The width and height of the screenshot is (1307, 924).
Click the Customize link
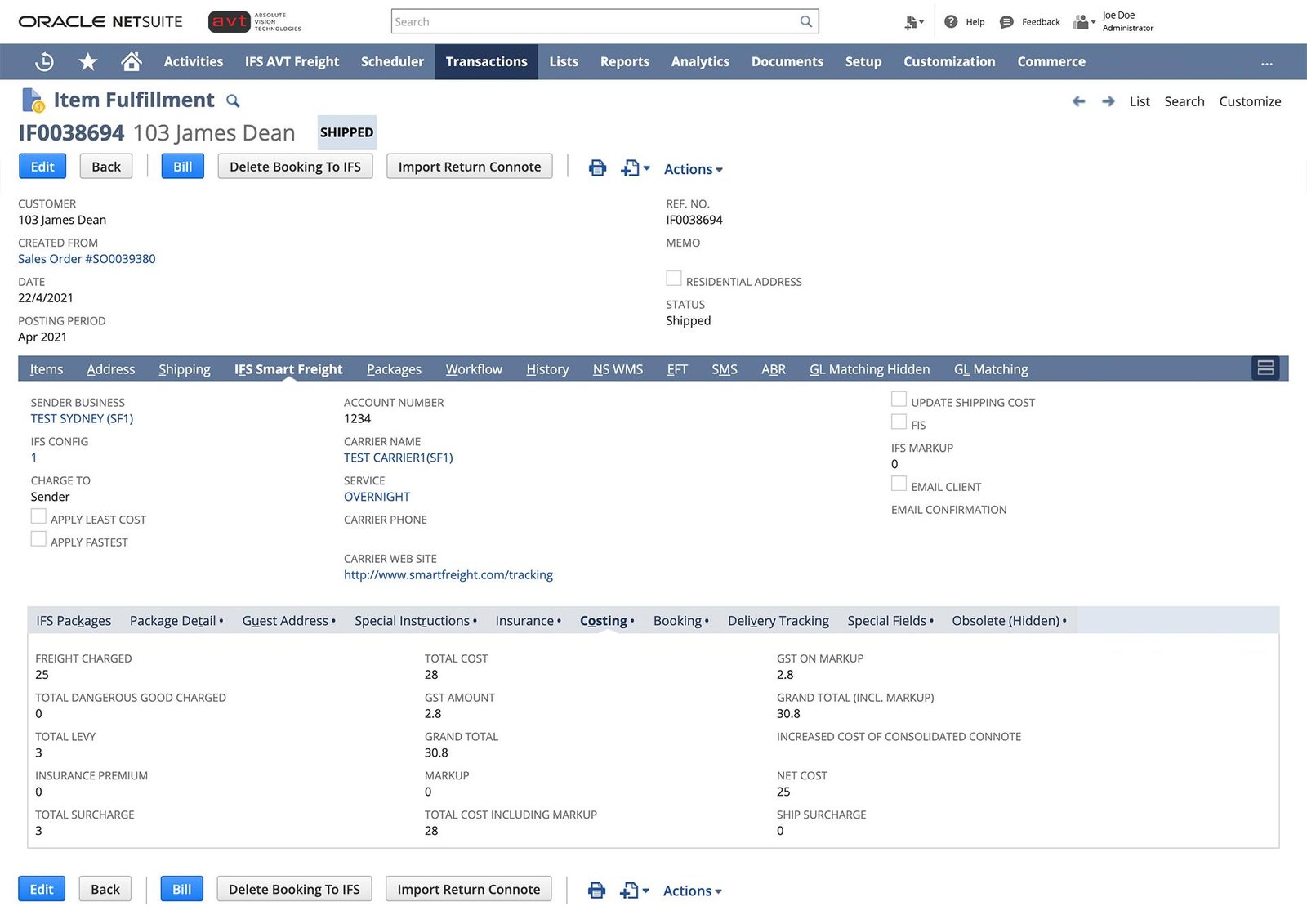click(x=1250, y=101)
